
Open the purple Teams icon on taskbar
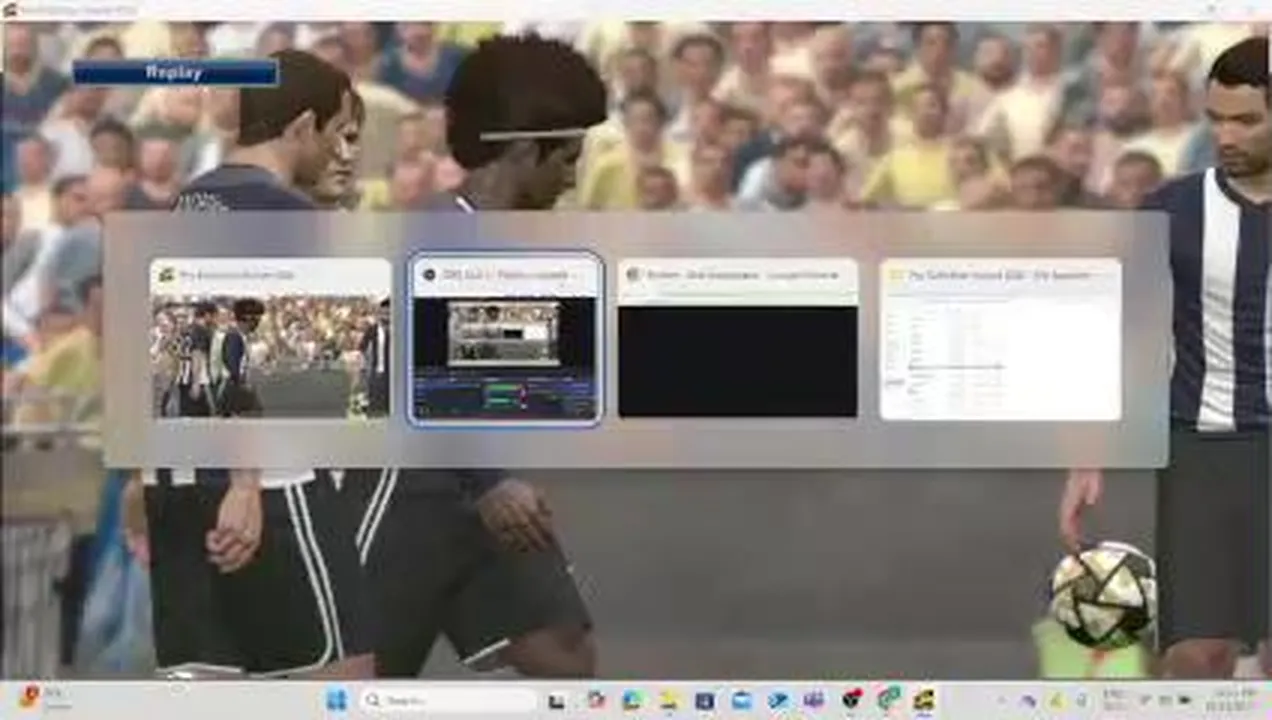tap(814, 700)
